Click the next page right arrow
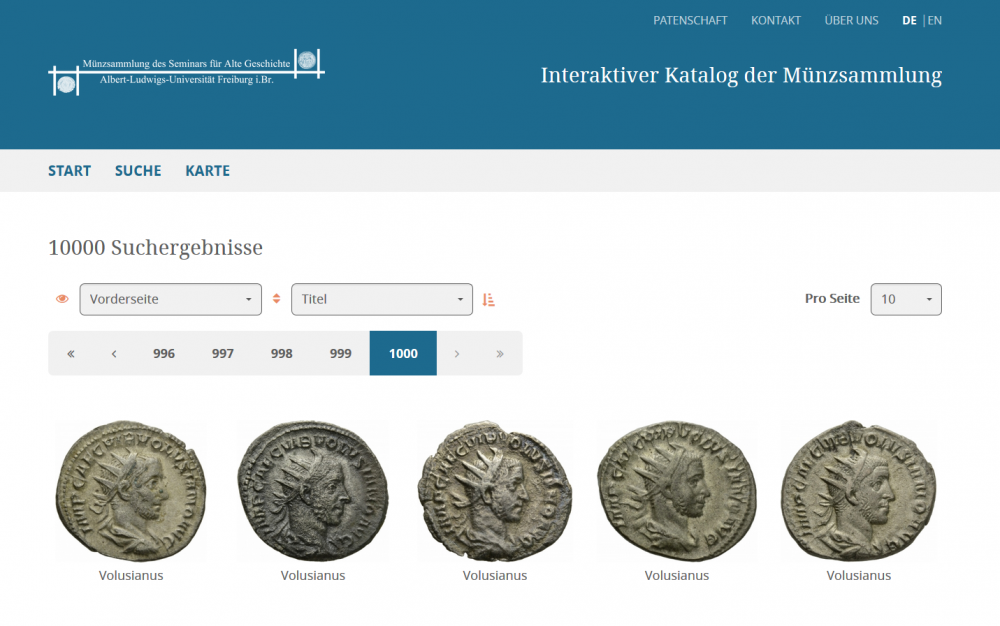The image size is (1000, 626). [457, 353]
